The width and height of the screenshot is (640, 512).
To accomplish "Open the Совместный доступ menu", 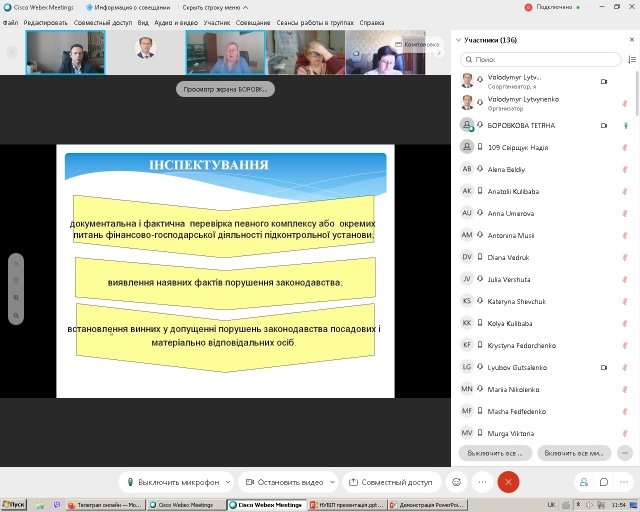I will pos(103,22).
